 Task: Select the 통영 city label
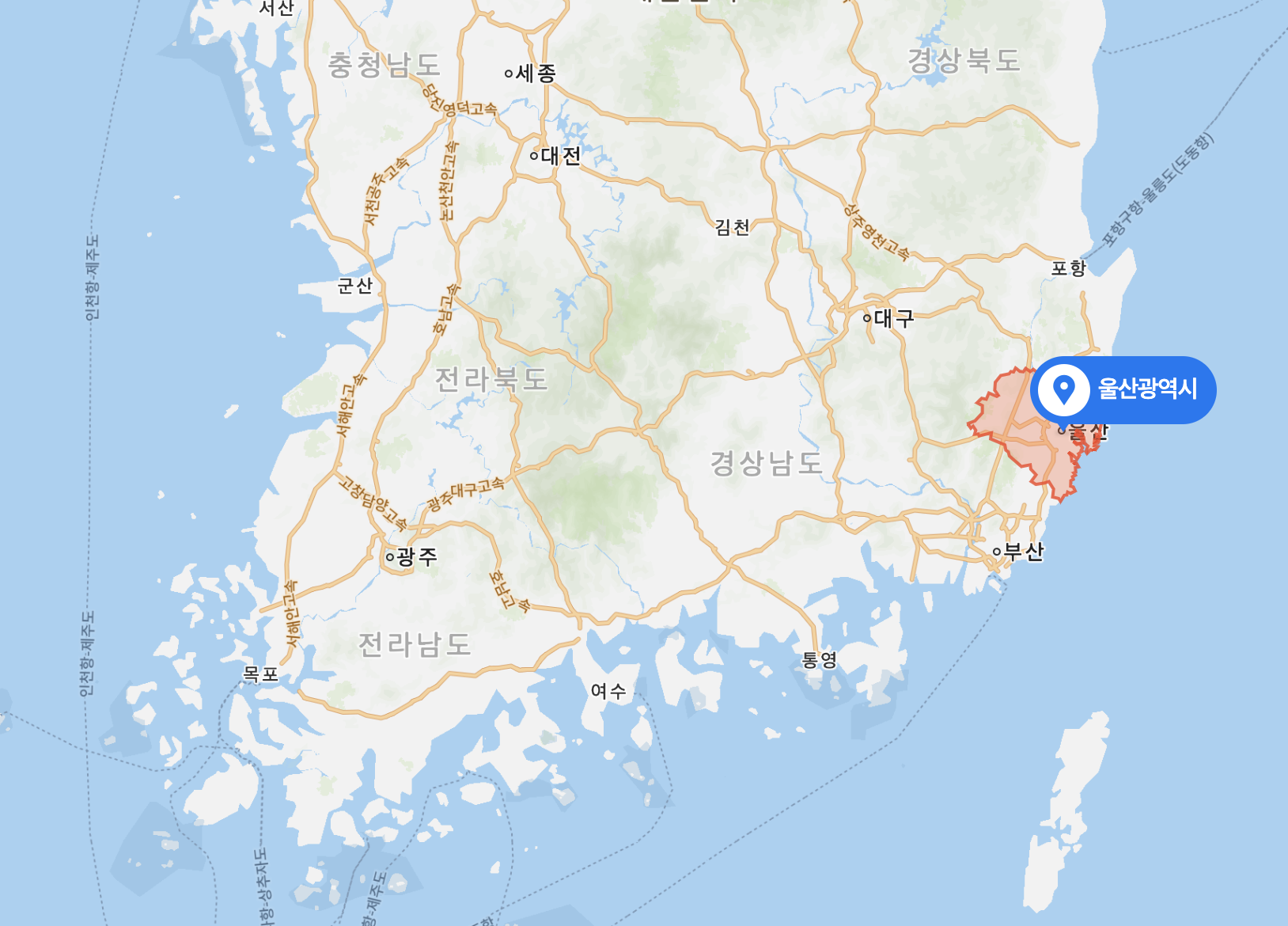[819, 659]
